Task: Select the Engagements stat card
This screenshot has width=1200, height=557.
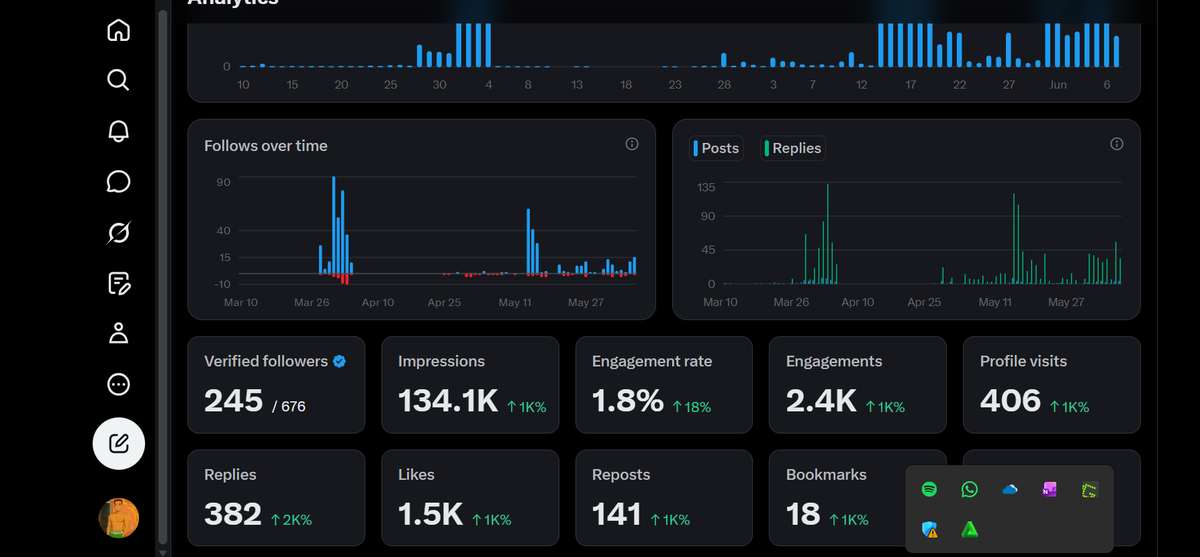Action: (858, 385)
